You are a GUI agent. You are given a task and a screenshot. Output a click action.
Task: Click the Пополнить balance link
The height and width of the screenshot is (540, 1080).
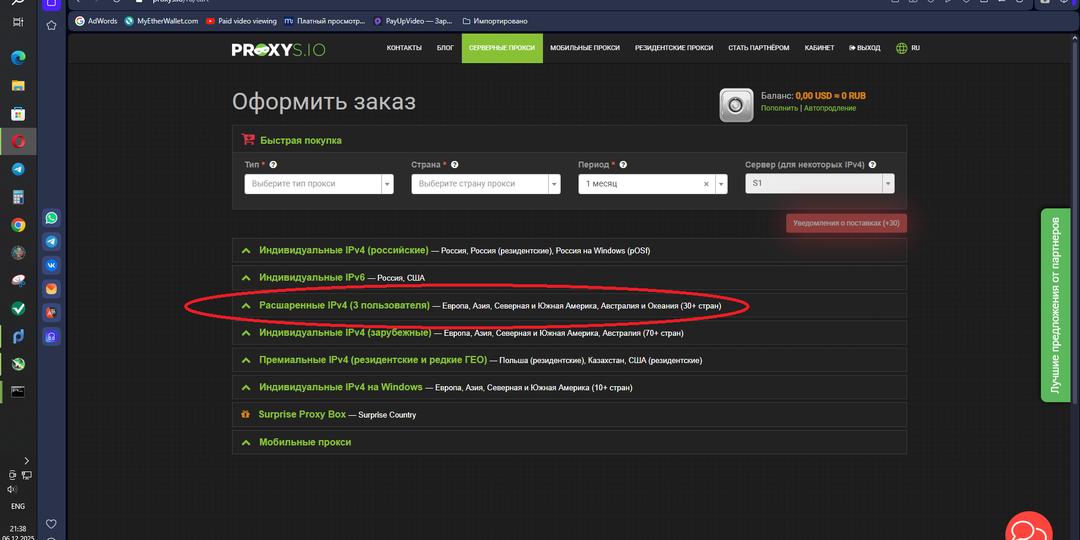click(x=779, y=108)
